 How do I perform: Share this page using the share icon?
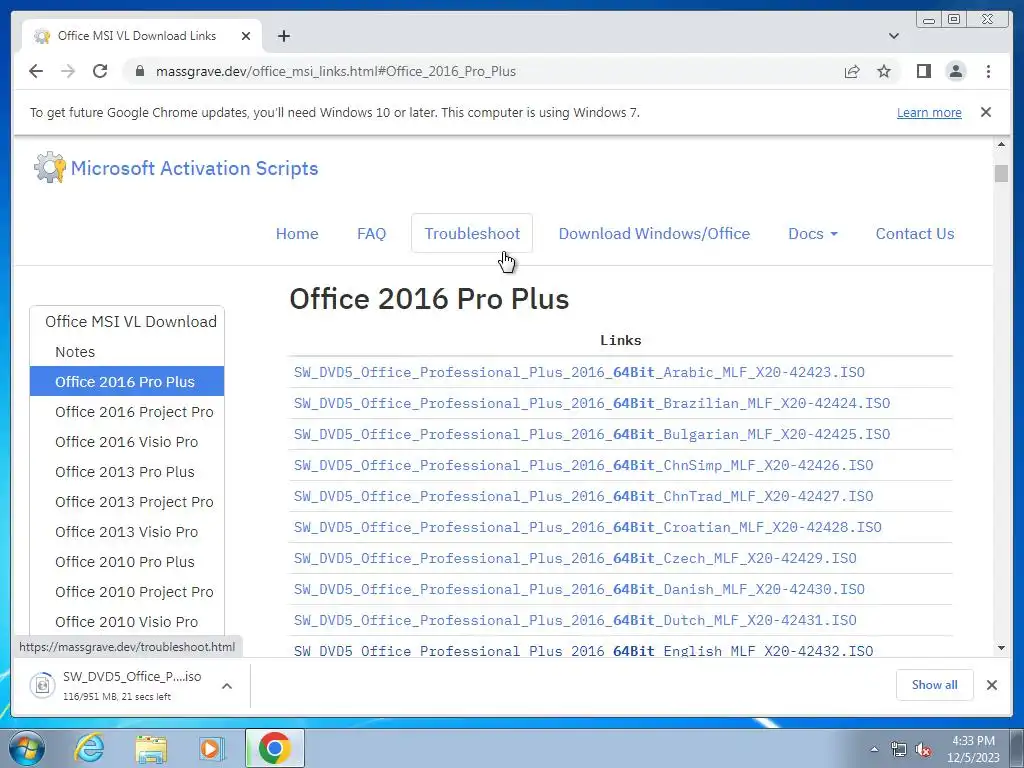point(852,71)
